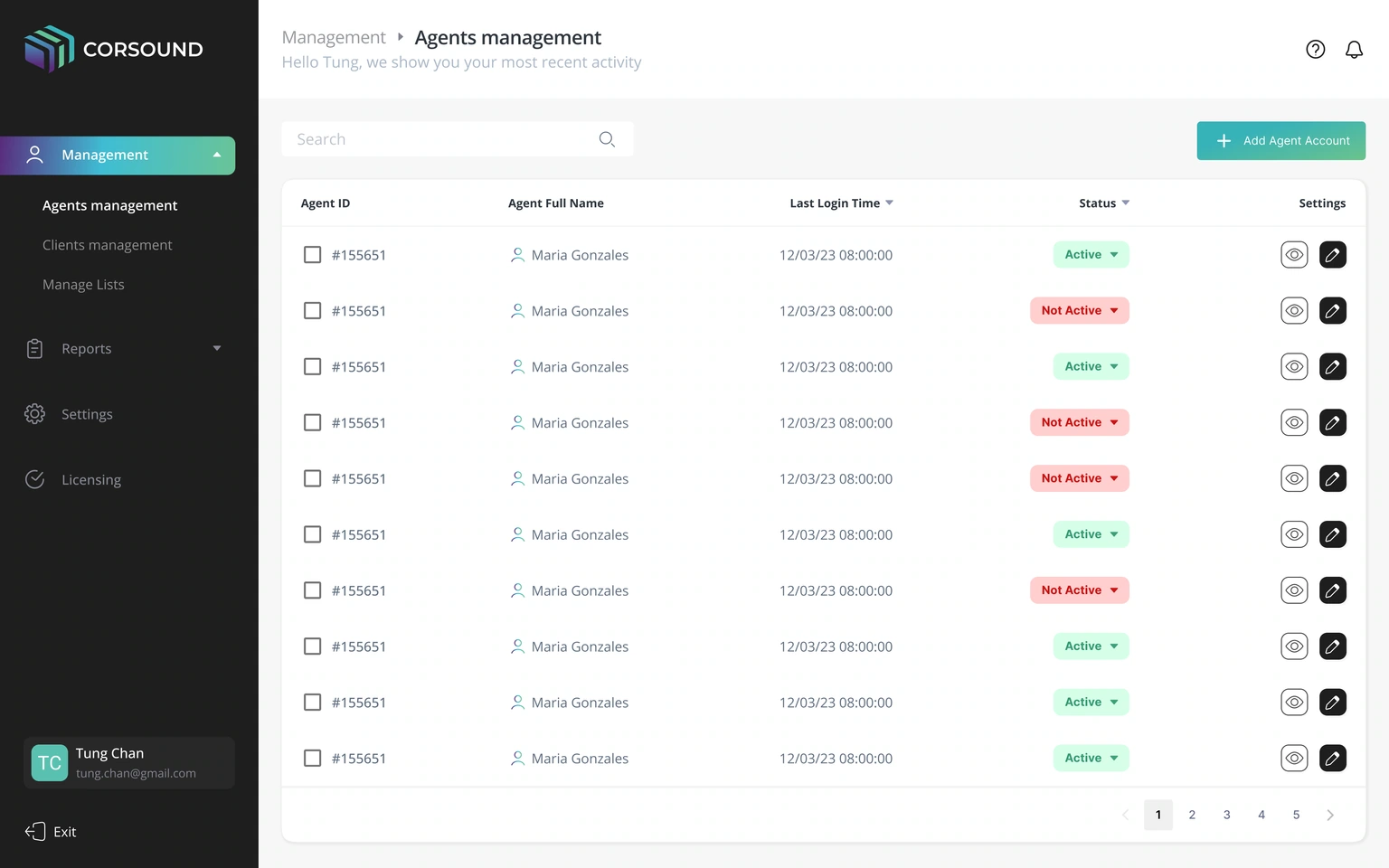Click the pencil icon in the second row
The image size is (1389, 868).
point(1333,311)
